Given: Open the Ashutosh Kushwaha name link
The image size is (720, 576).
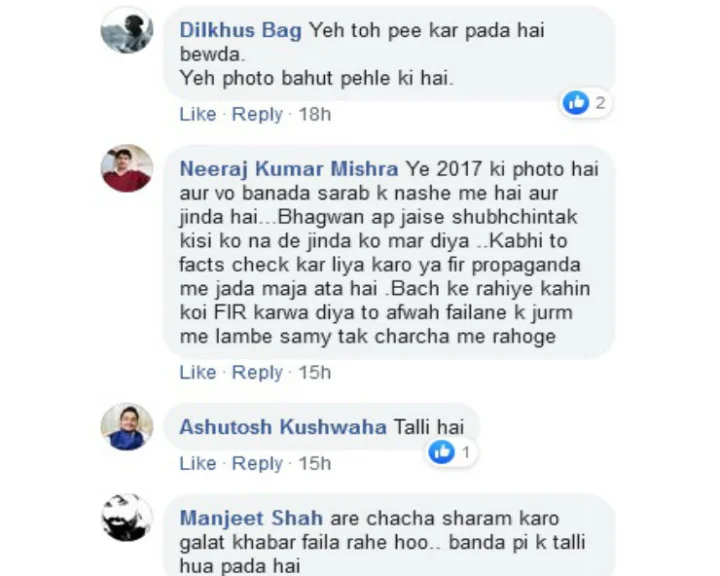Looking at the screenshot, I should (x=283, y=427).
